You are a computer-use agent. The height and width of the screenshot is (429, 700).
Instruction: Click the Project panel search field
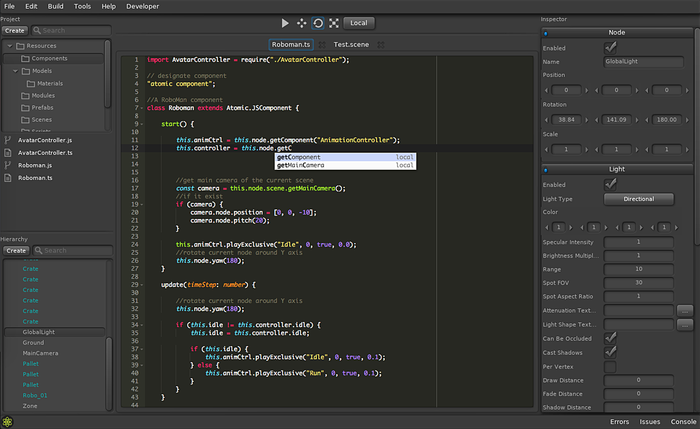(x=70, y=31)
